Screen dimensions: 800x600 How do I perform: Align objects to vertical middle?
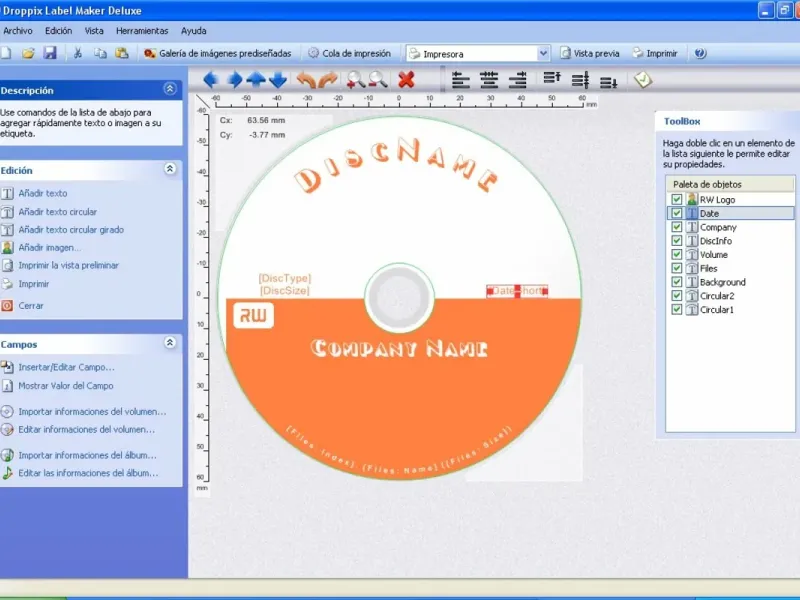(580, 80)
